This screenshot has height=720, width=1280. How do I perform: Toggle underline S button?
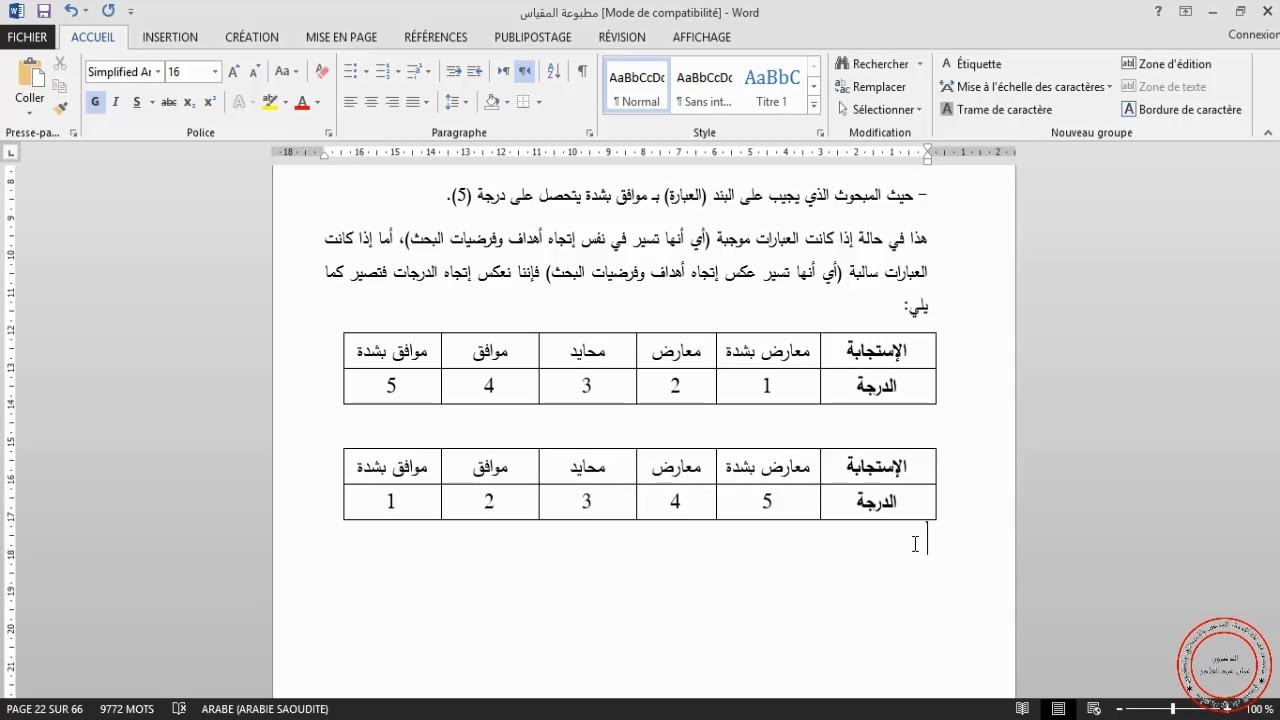click(137, 102)
